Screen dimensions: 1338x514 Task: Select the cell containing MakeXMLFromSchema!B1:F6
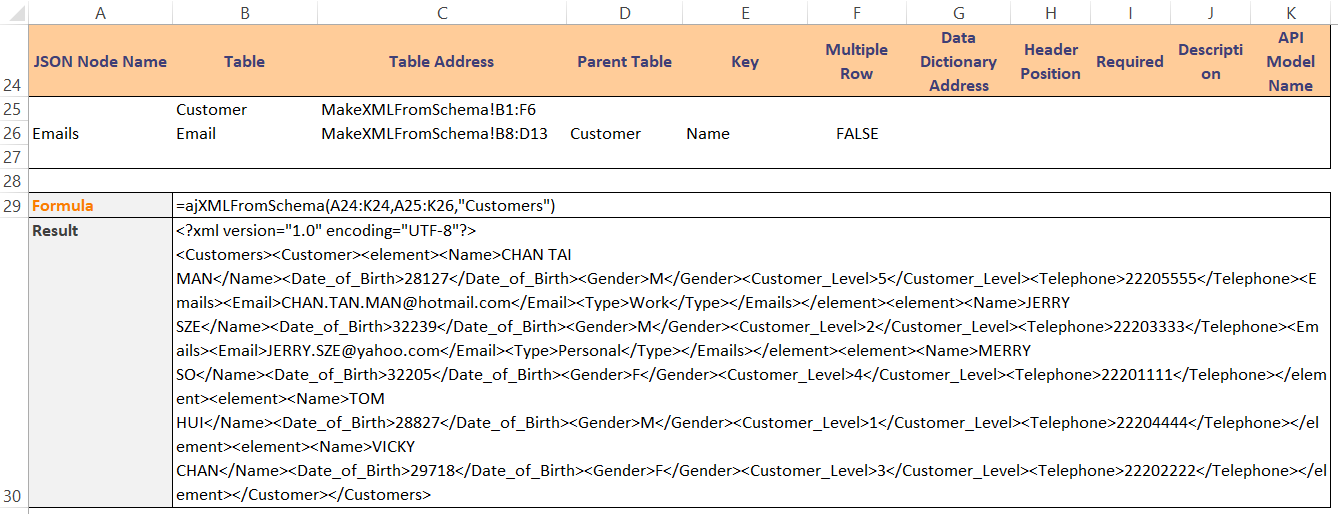tap(428, 110)
